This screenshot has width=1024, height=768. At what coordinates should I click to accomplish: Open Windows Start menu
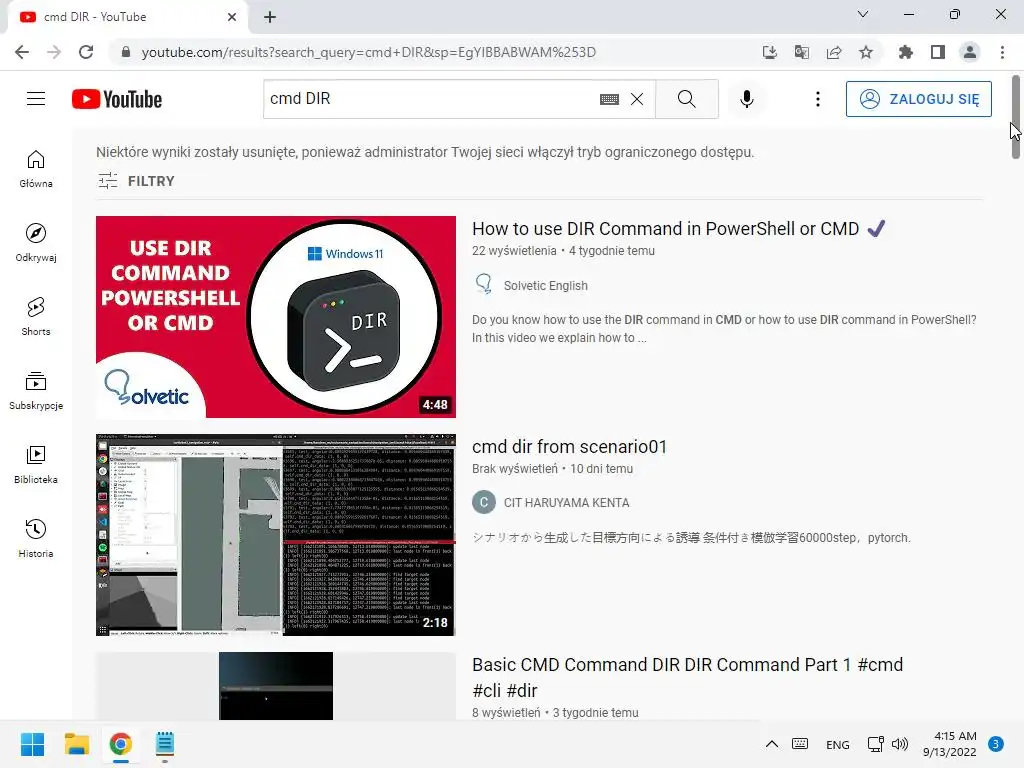coord(32,744)
